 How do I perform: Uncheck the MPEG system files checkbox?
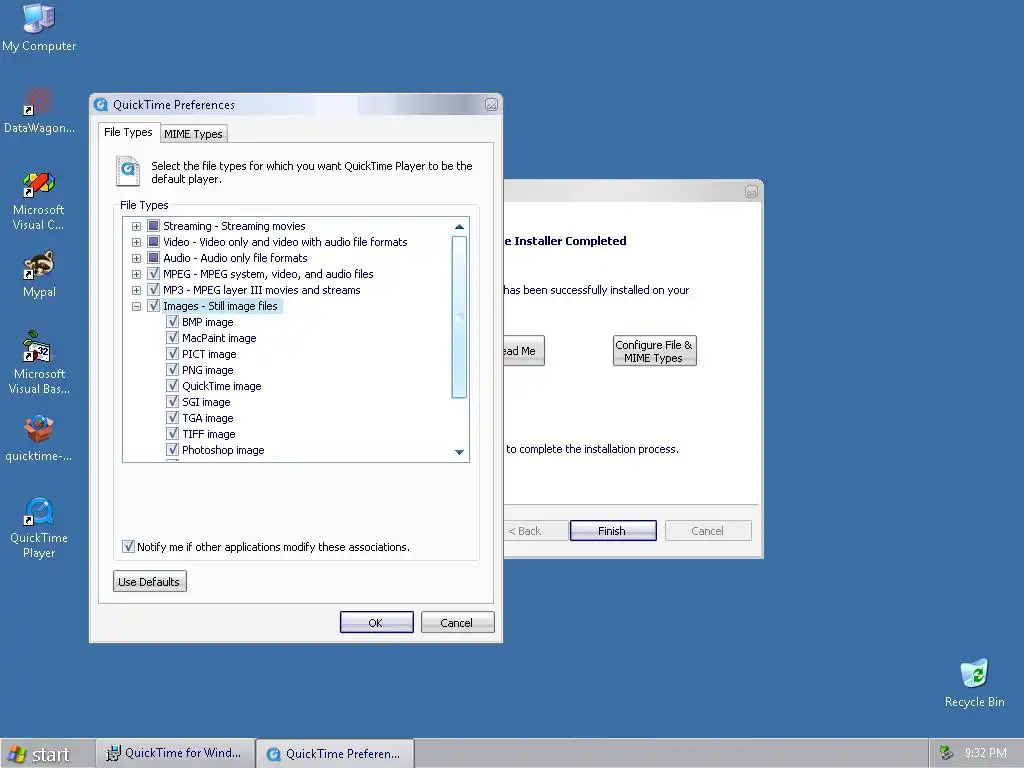(x=153, y=274)
